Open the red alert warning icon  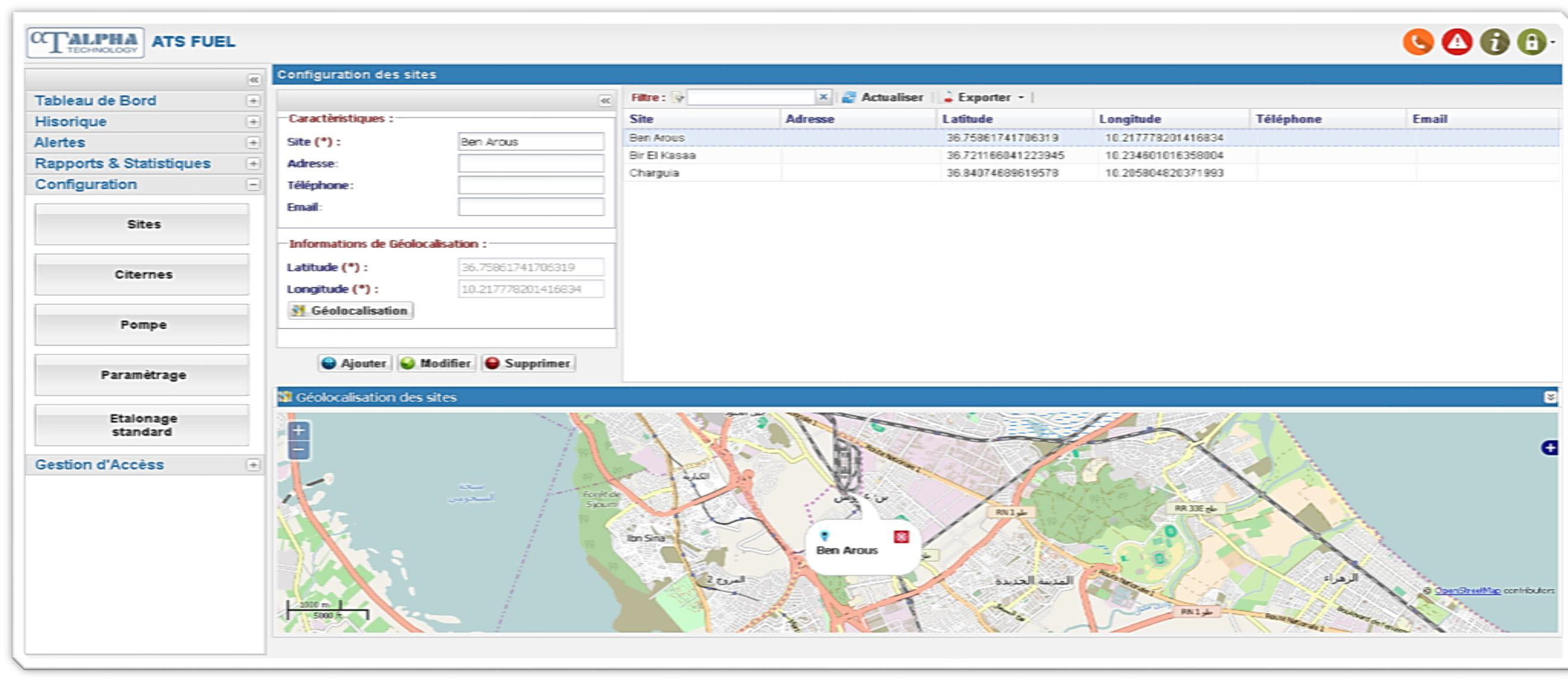click(1456, 42)
